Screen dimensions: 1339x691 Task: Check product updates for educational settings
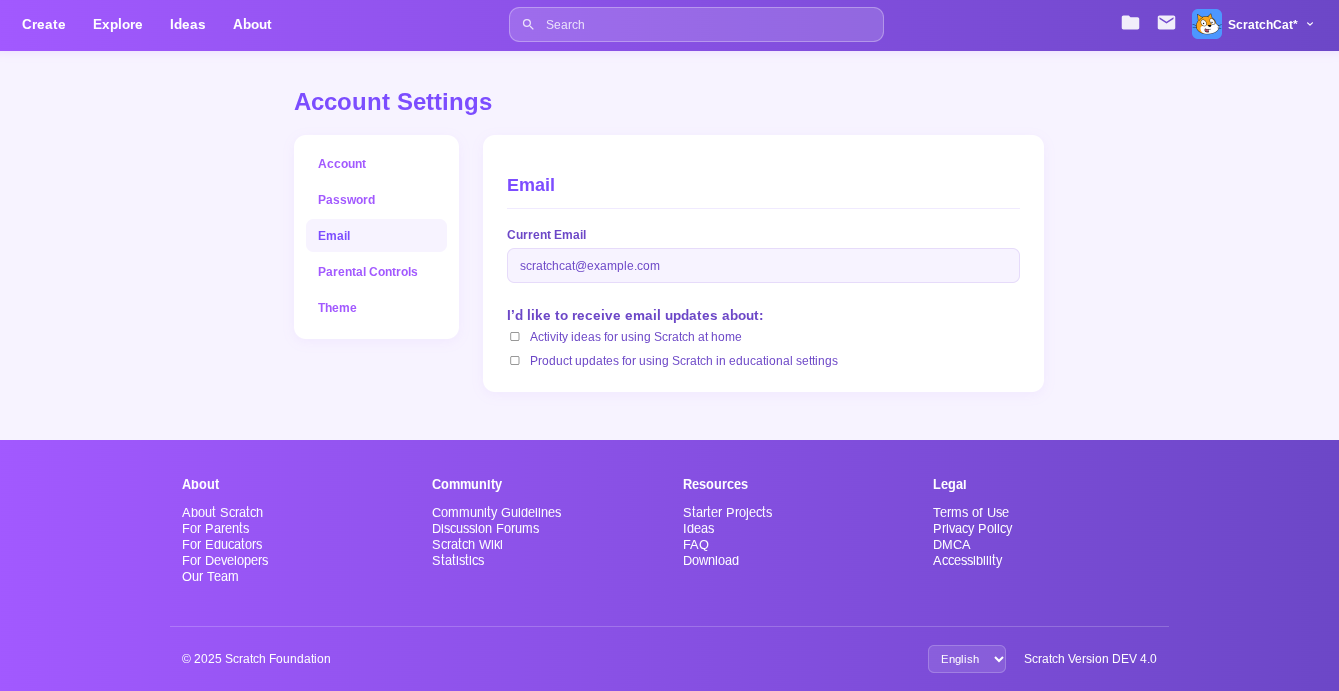(x=515, y=361)
